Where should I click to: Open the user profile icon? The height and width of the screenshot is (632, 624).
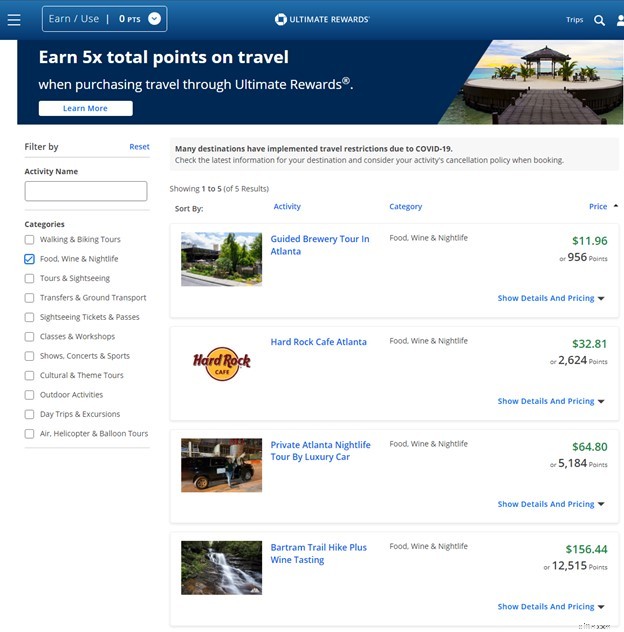click(x=620, y=20)
